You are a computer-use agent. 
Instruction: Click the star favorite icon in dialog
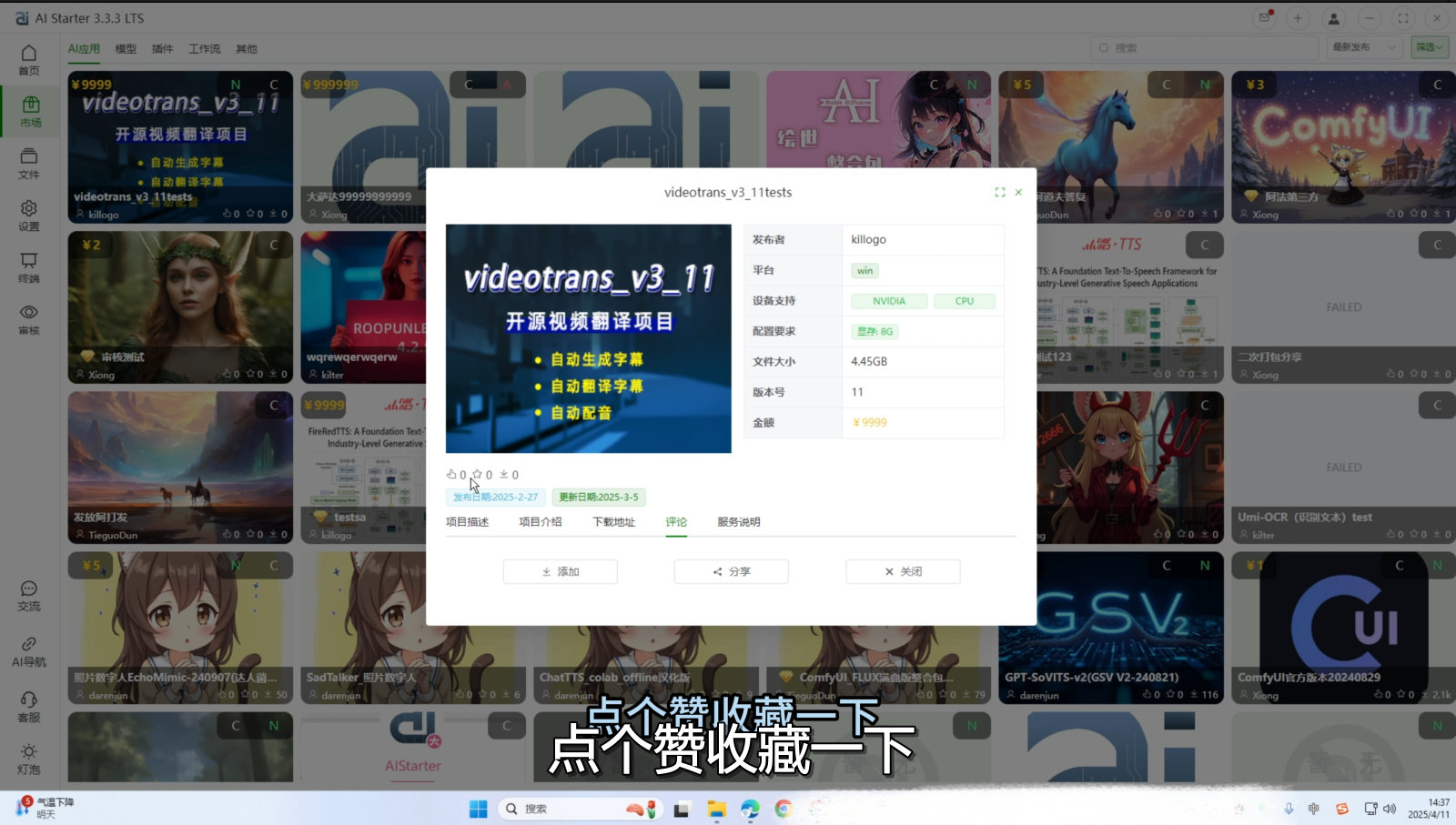tap(477, 474)
